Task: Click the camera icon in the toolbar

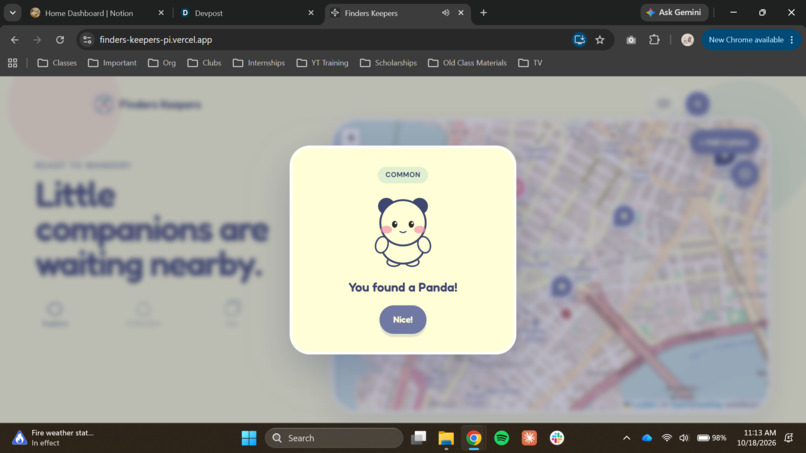Action: pos(631,40)
